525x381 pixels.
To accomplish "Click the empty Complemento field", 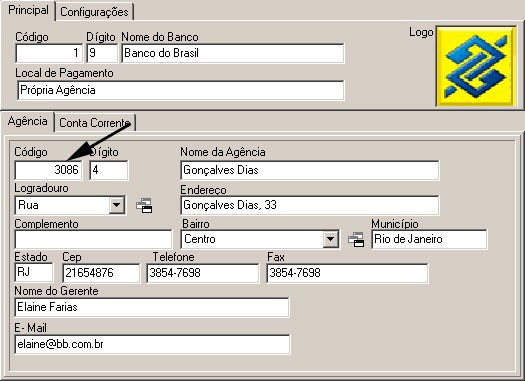I will coord(93,239).
